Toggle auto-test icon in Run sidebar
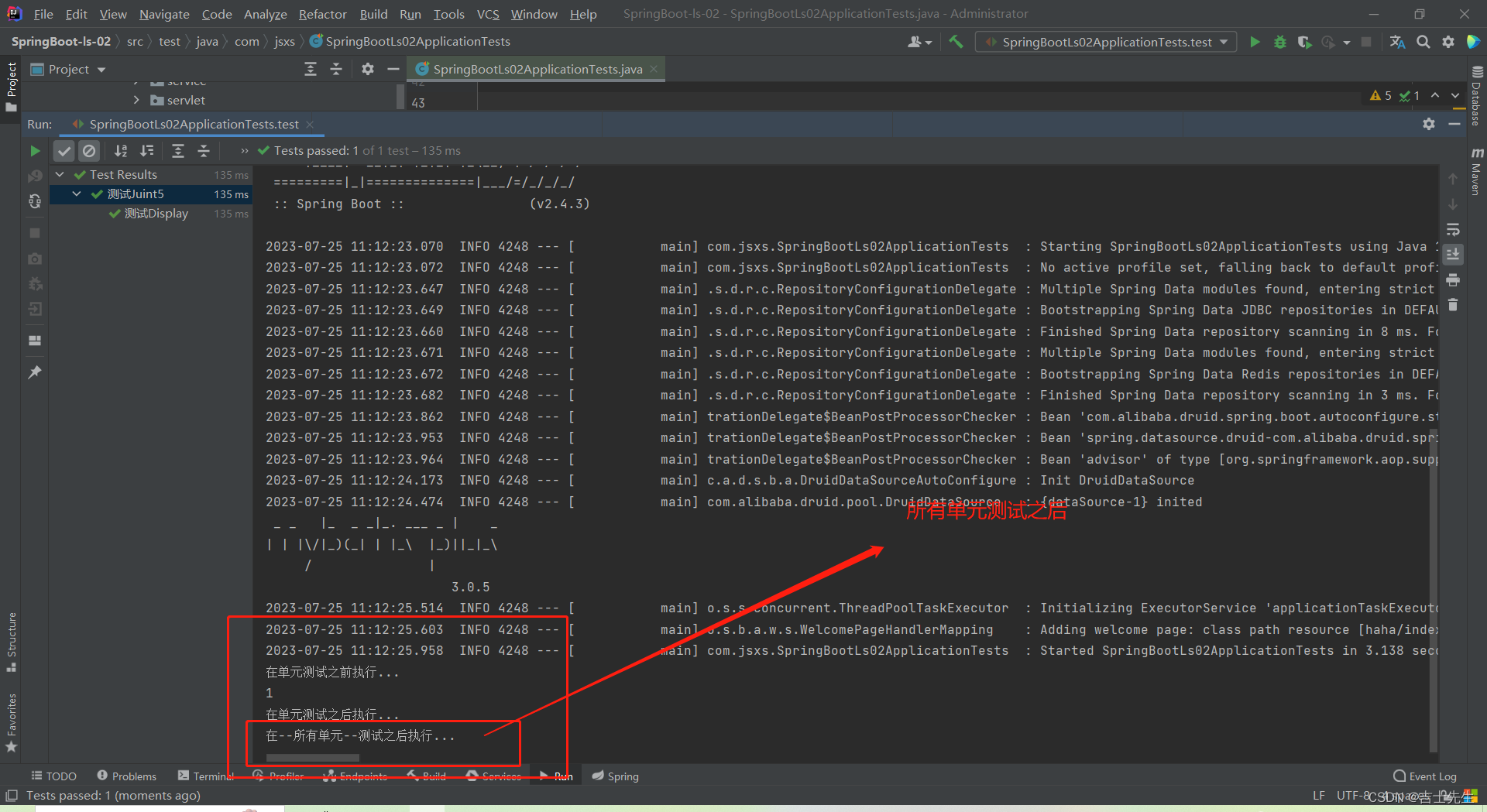This screenshot has height=812, width=1487. (35, 202)
